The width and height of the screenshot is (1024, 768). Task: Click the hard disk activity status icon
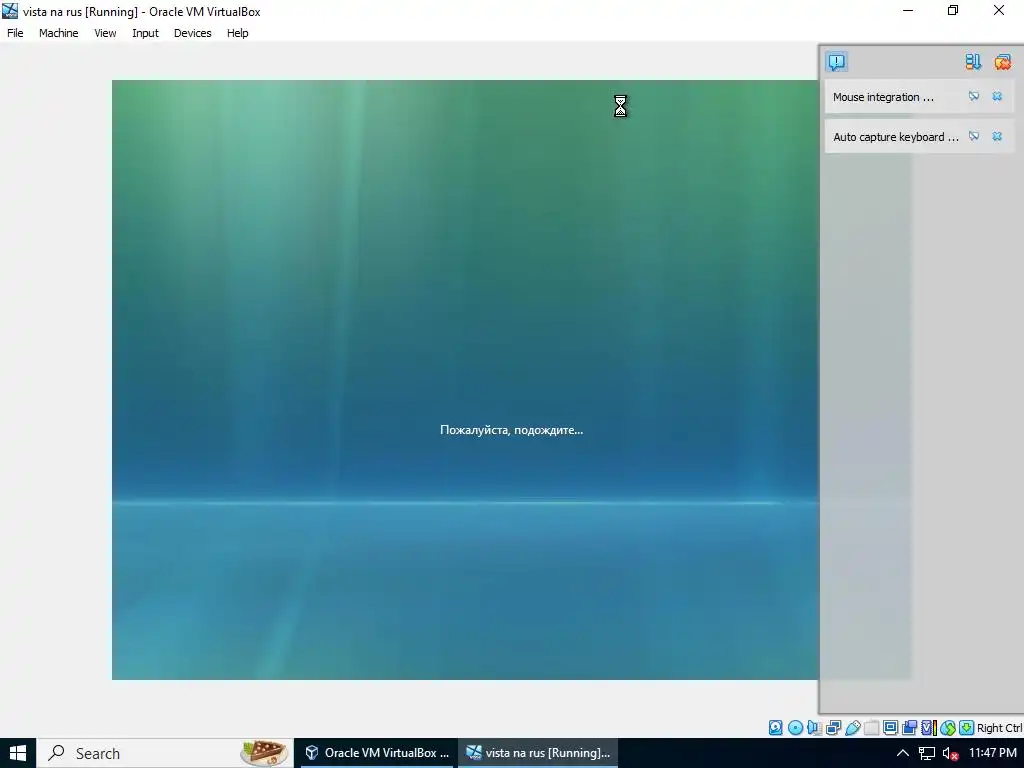775,728
